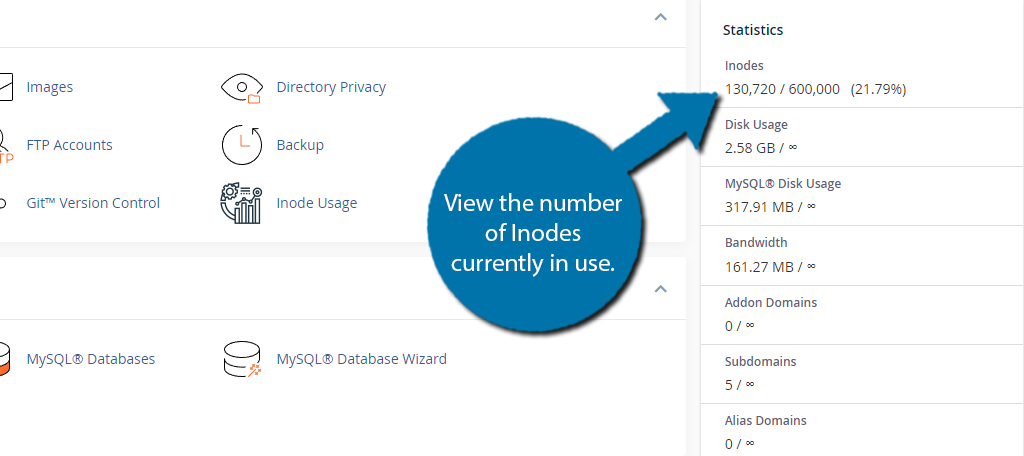Open the MySQL® Databases link
1024x456 pixels.
[91, 359]
